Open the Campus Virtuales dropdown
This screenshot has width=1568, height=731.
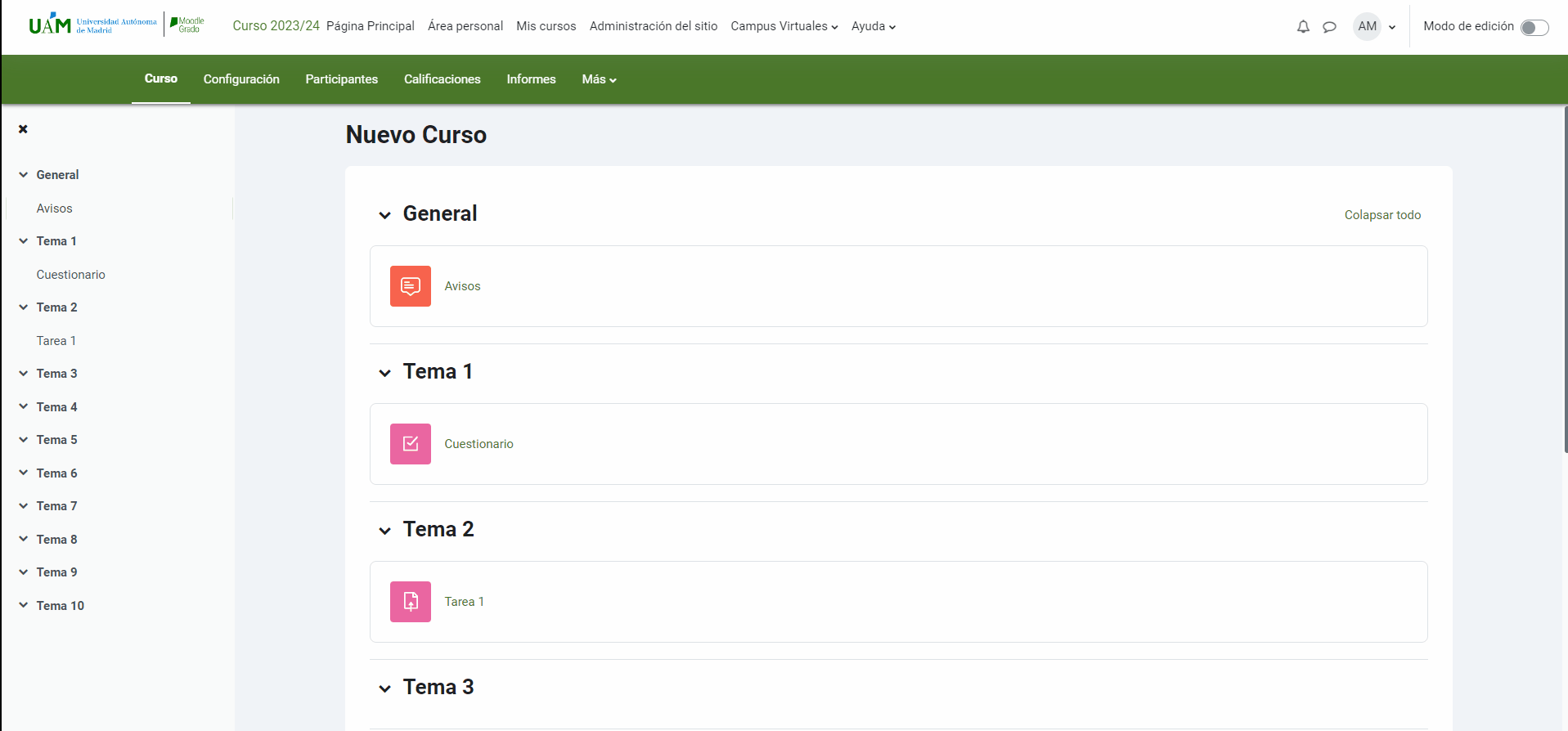[784, 26]
